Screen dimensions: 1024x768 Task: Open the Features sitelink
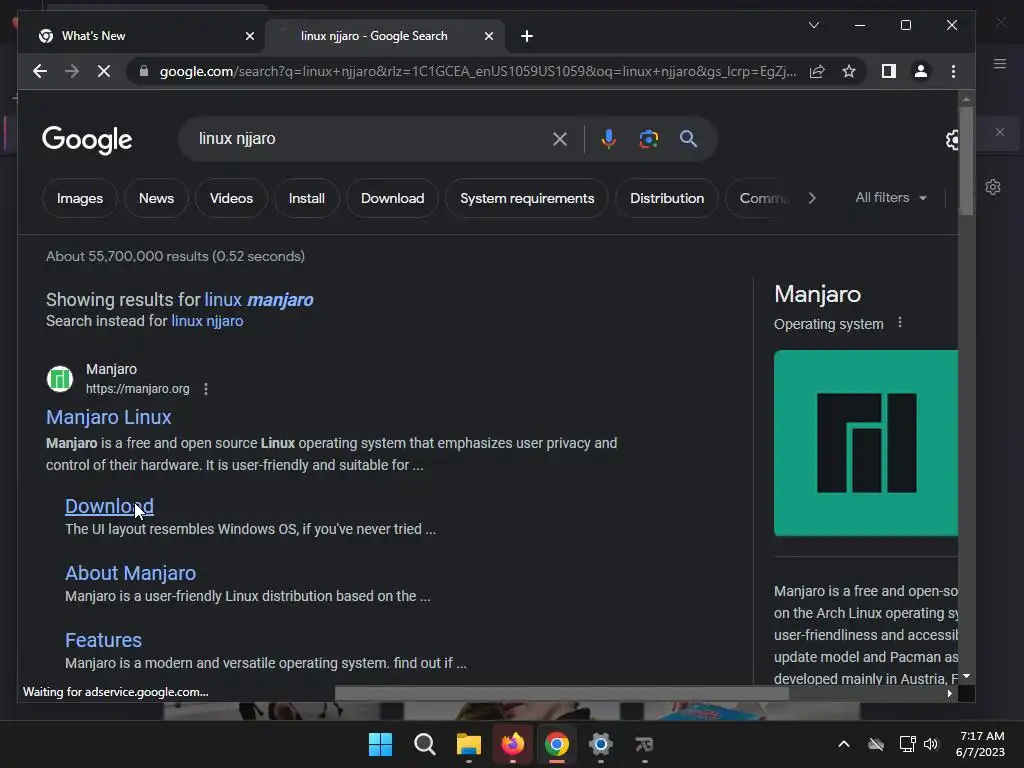[x=103, y=640]
